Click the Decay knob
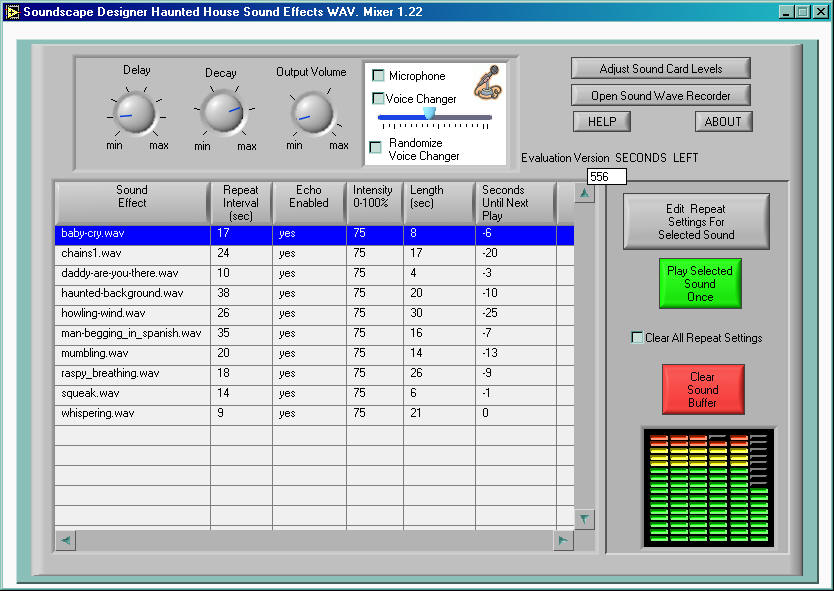Viewport: 834px width, 591px height. [x=221, y=113]
